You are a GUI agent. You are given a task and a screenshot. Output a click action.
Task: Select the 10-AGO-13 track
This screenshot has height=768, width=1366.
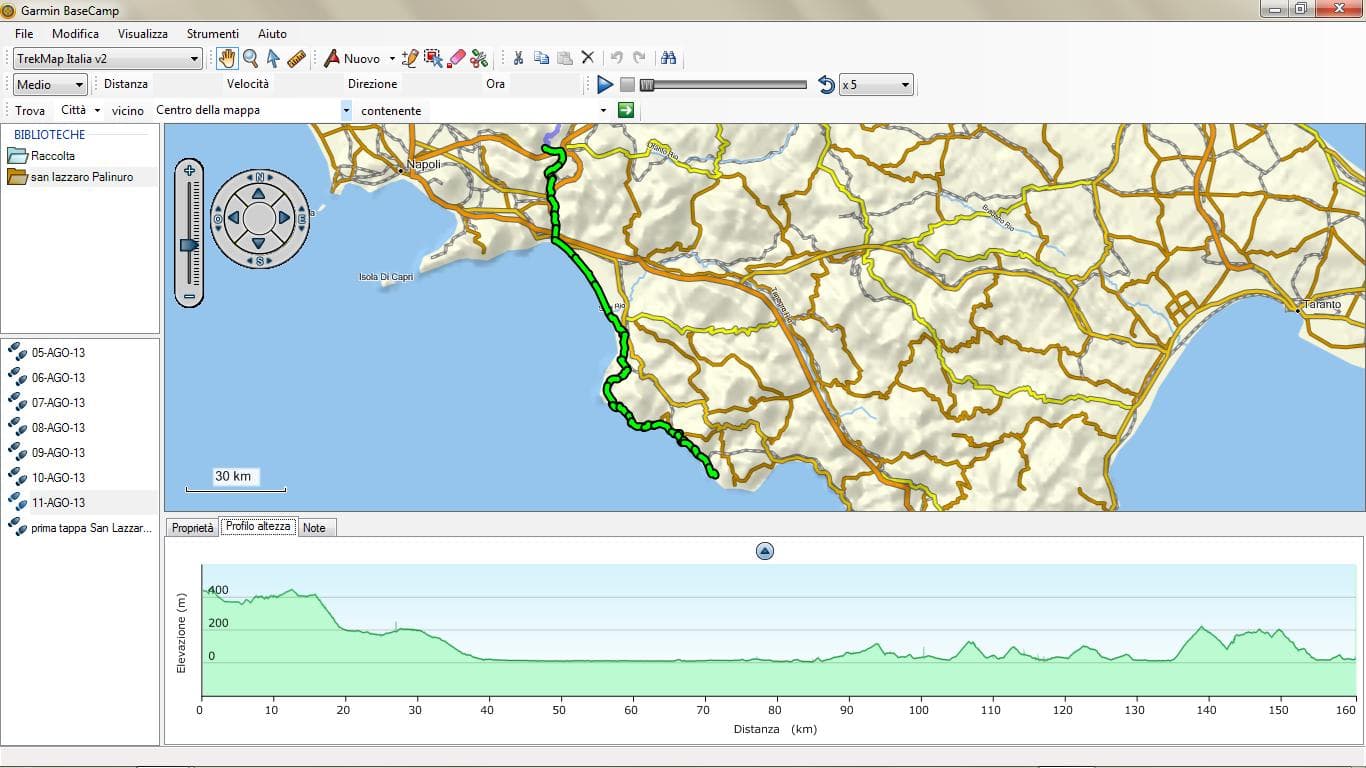pyautogui.click(x=58, y=478)
